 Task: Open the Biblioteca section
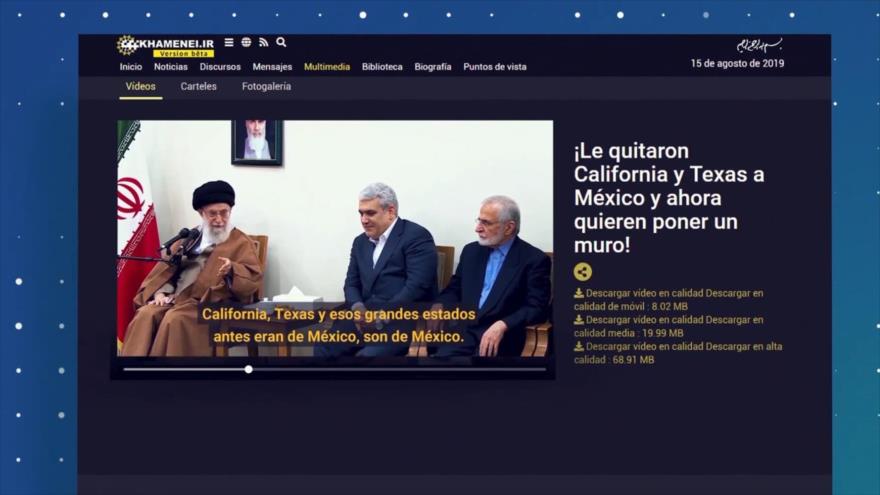382,67
